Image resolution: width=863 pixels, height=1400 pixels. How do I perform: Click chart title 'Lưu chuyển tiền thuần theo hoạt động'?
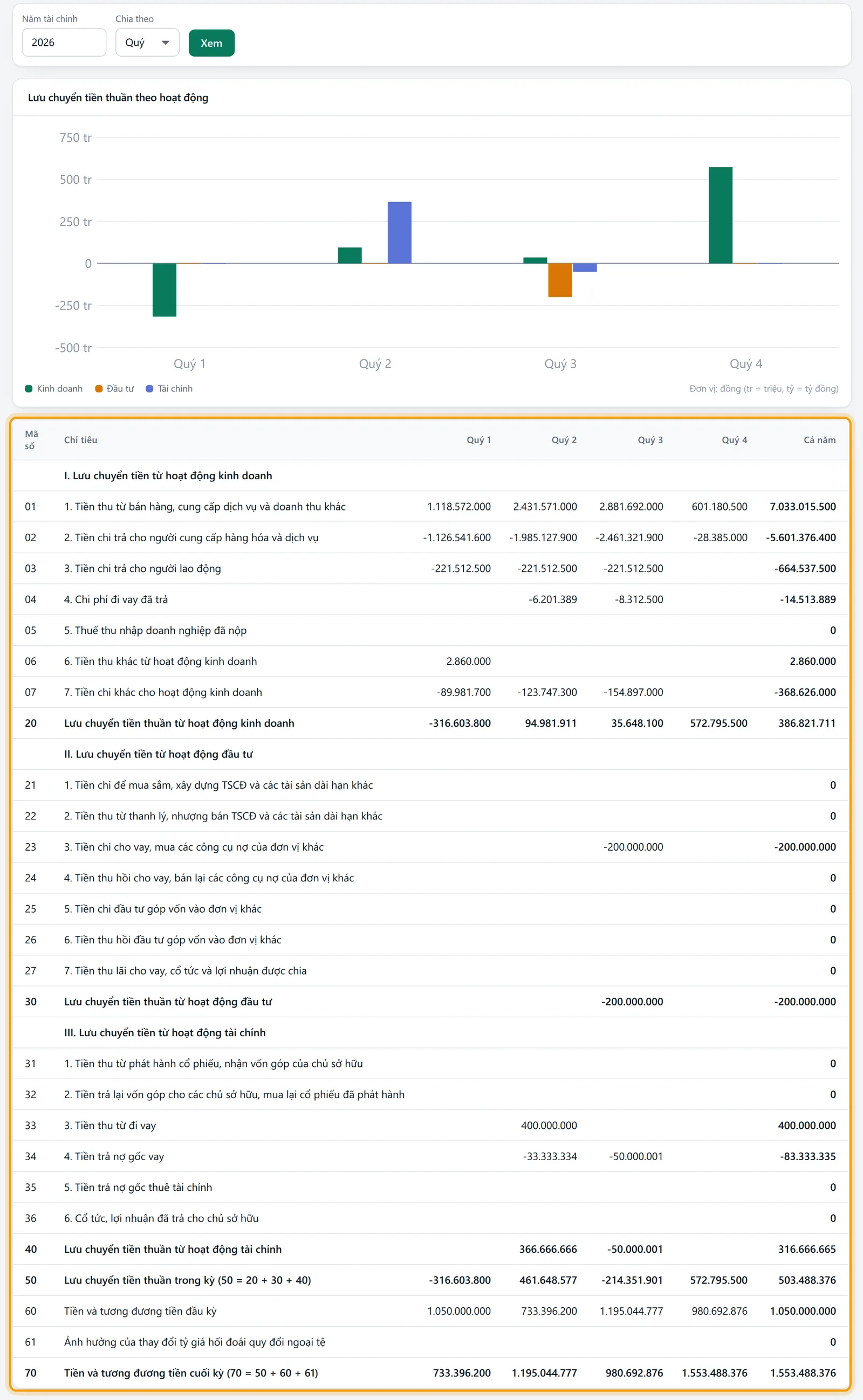pyautogui.click(x=118, y=98)
